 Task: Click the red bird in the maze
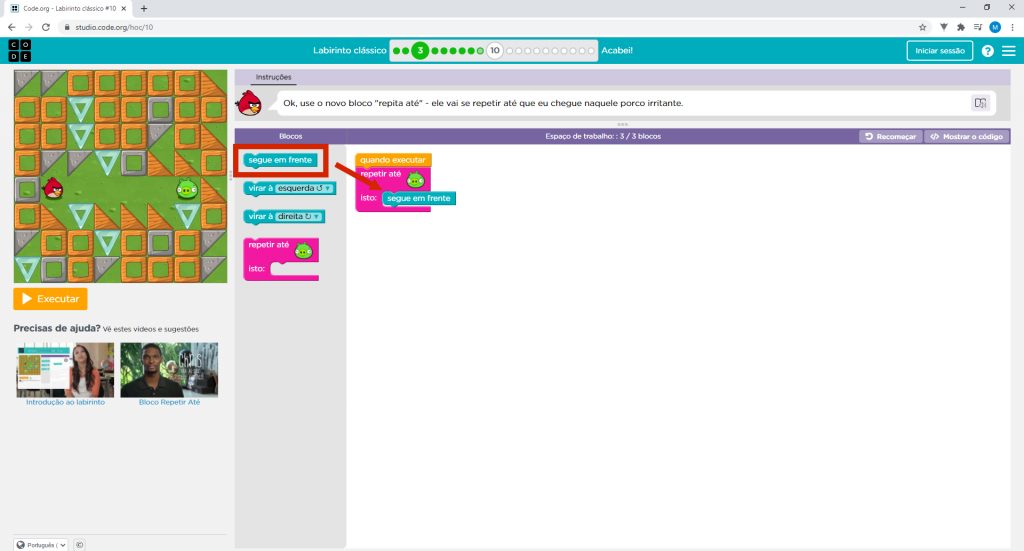(x=53, y=189)
